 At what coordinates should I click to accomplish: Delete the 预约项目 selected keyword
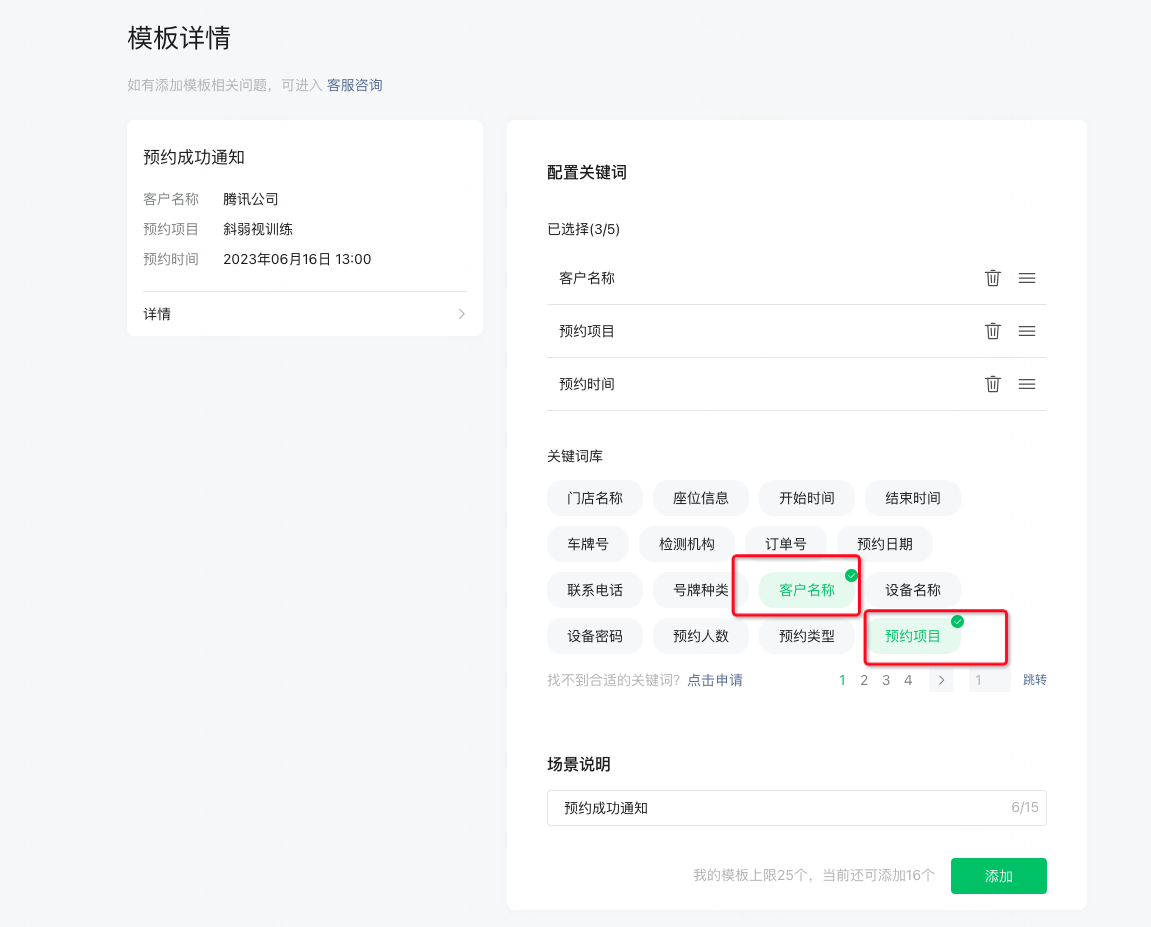(x=992, y=331)
